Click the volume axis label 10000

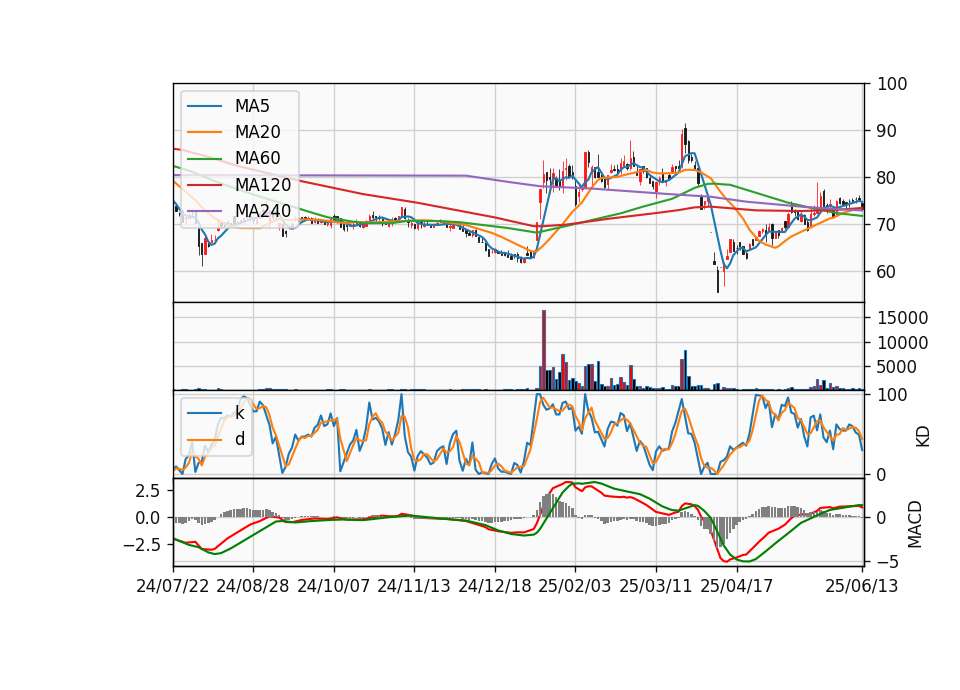[x=903, y=343]
